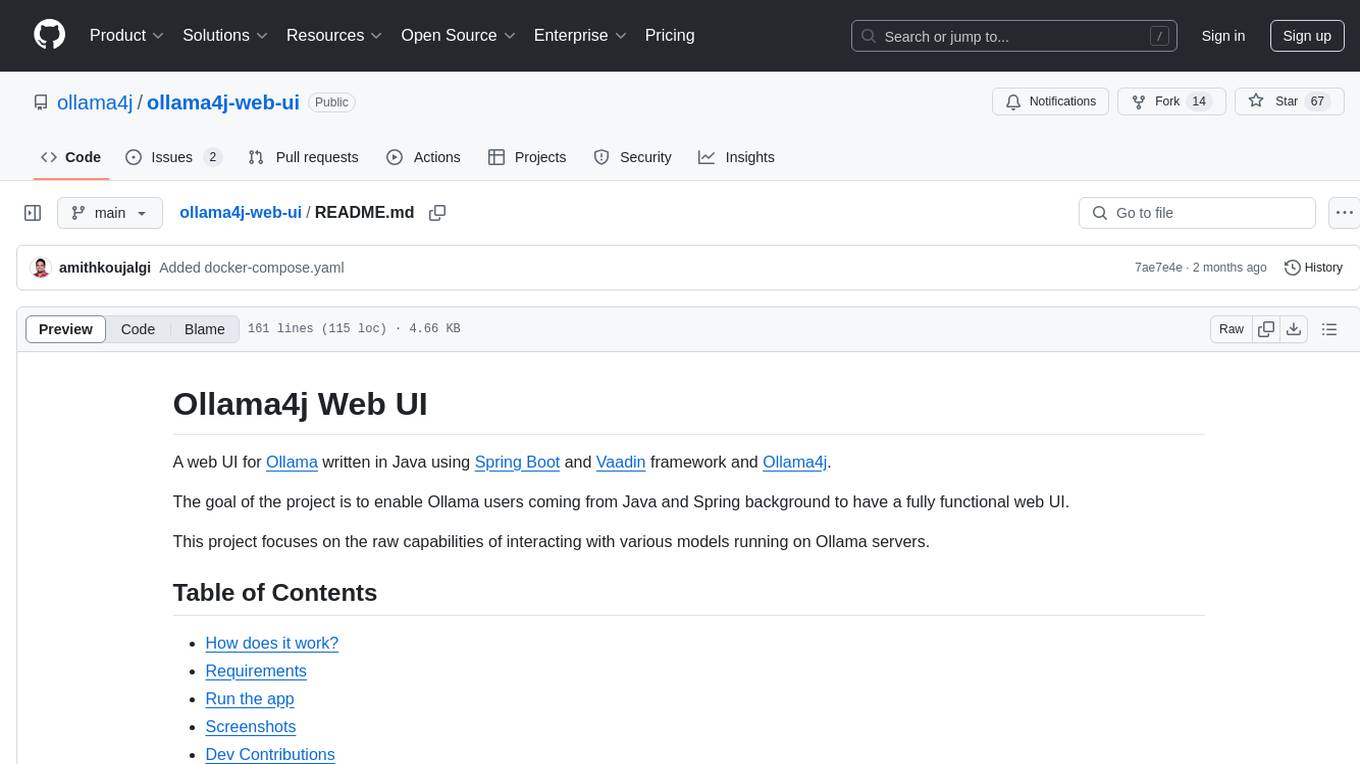Open the Issues tab

(x=173, y=157)
